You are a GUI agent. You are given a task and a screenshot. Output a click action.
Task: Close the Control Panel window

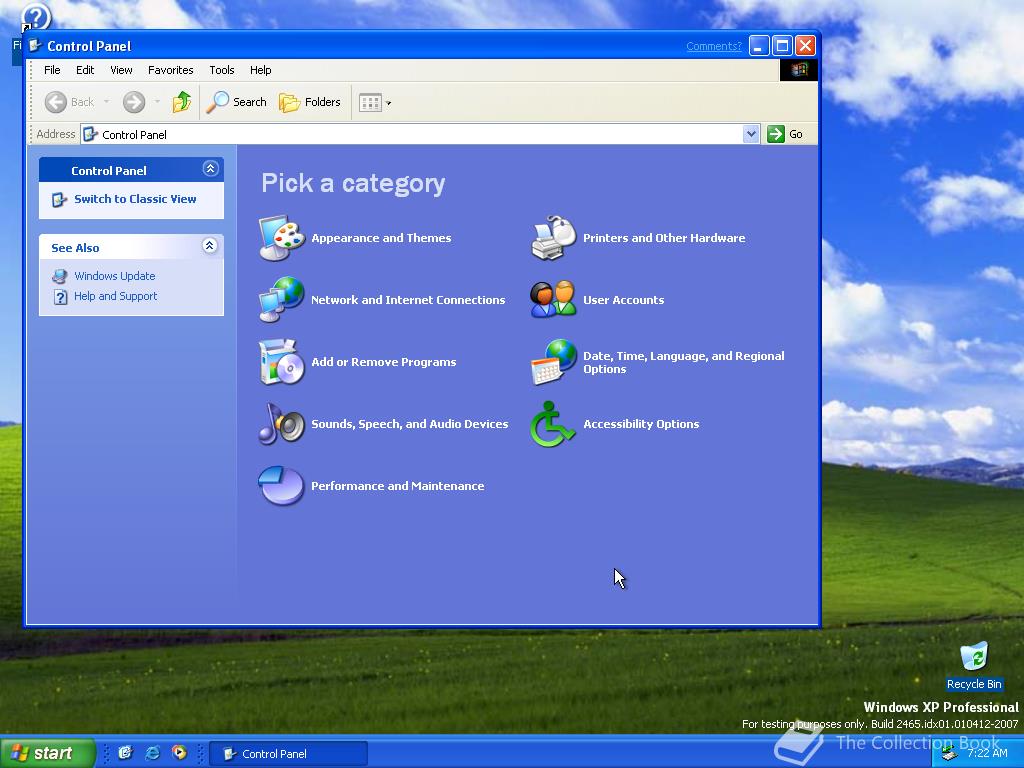point(806,46)
